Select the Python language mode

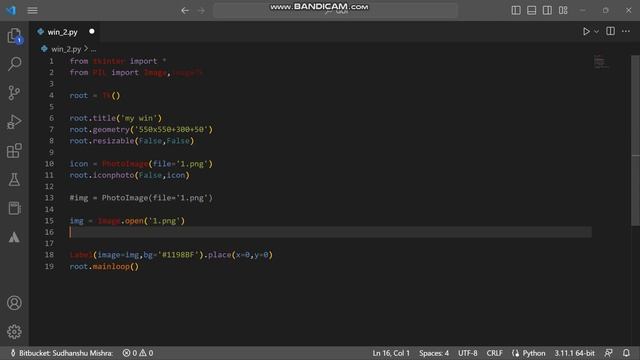tap(529, 353)
